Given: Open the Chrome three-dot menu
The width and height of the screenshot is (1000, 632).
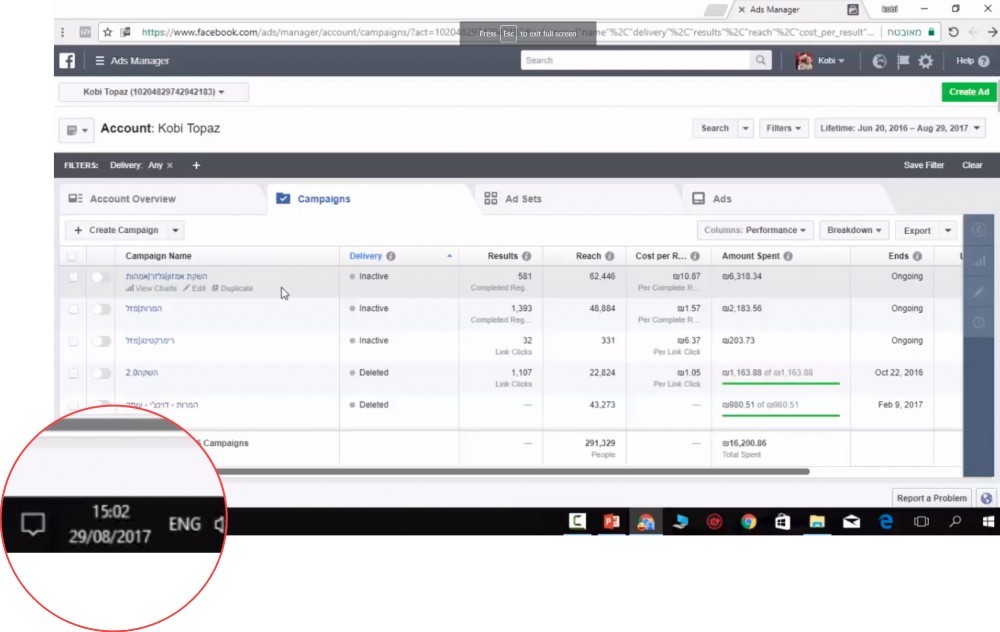Looking at the screenshot, I should click(x=62, y=32).
